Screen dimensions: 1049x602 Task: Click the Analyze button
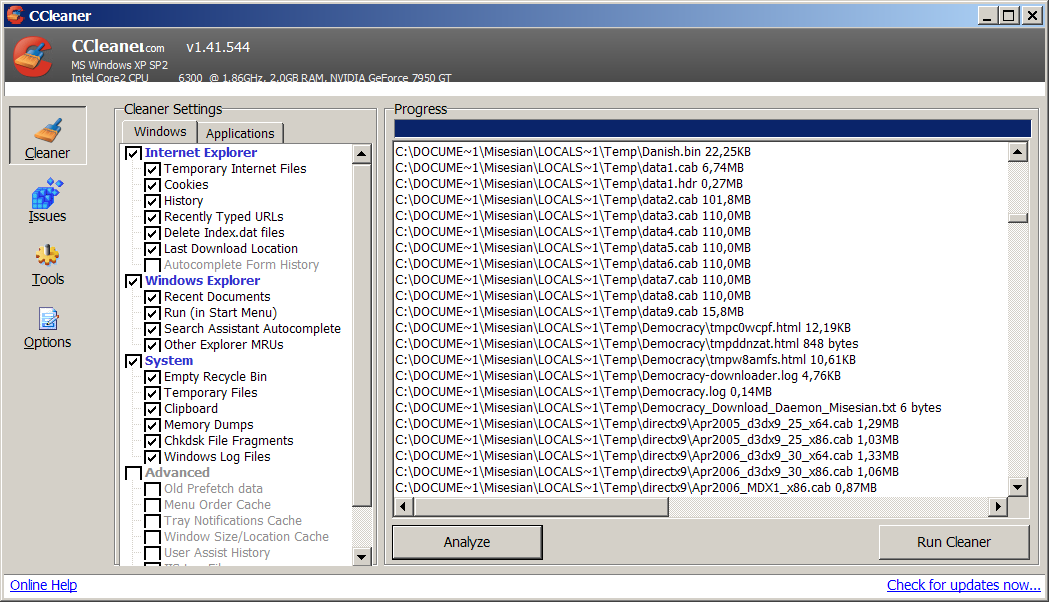tap(467, 542)
